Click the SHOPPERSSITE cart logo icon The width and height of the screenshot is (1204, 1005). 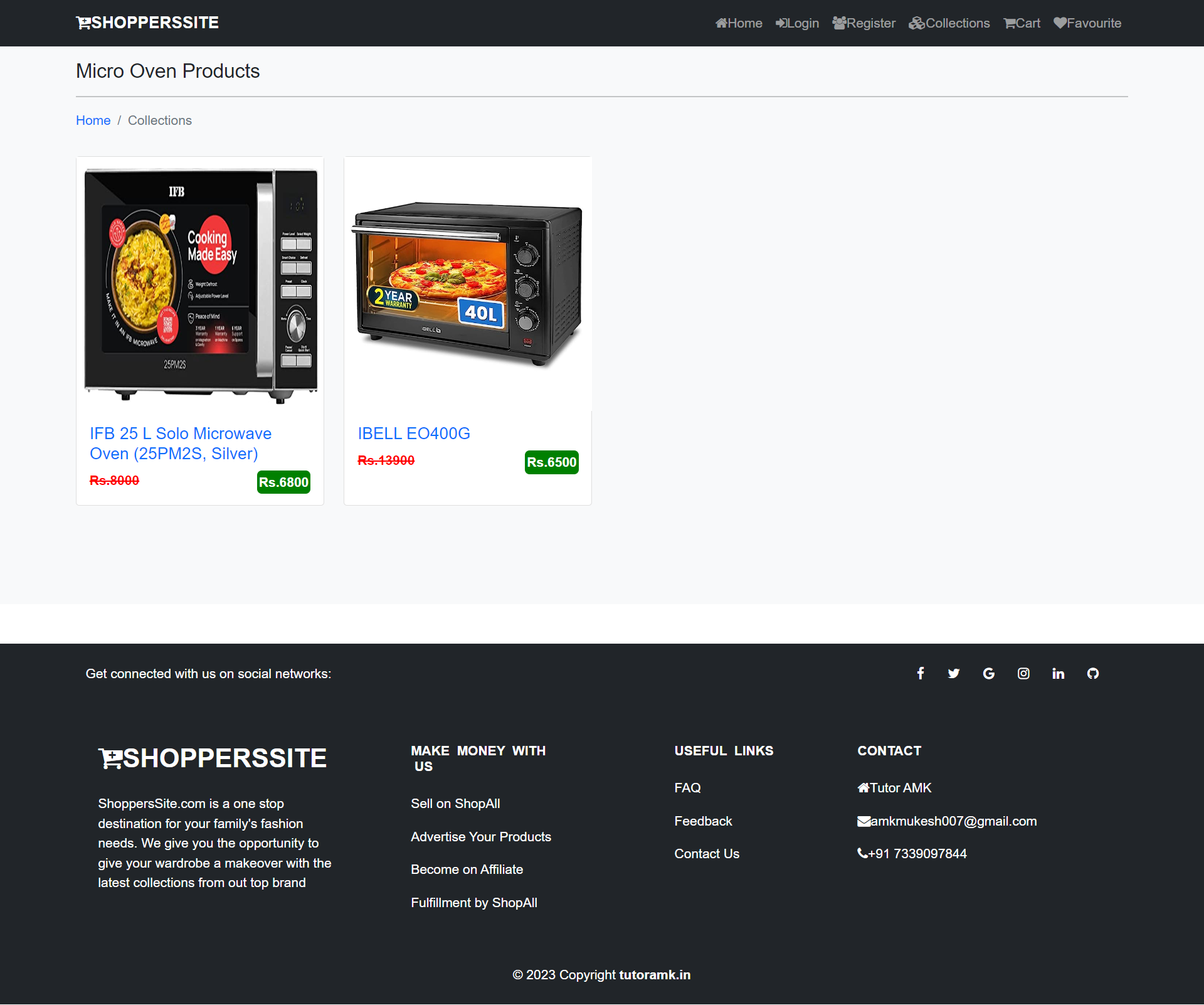pyautogui.click(x=83, y=23)
